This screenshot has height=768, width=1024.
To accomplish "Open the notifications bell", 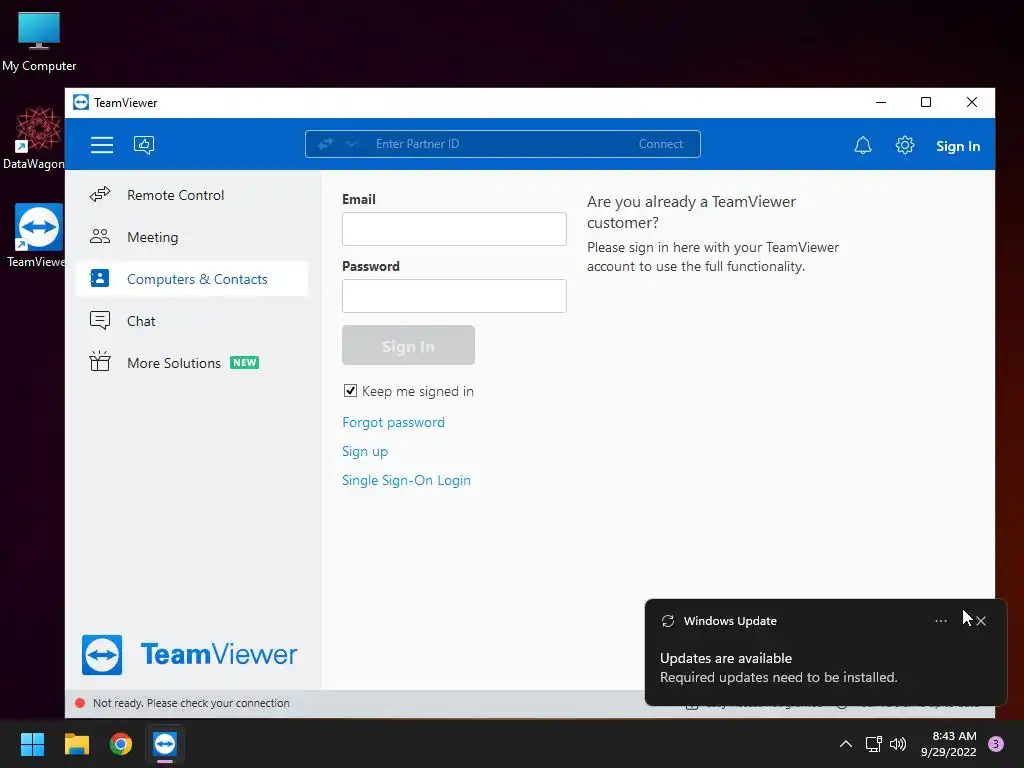I will click(x=863, y=145).
